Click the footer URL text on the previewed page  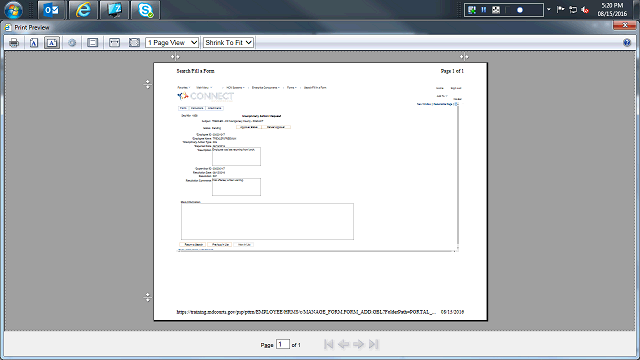coord(306,312)
